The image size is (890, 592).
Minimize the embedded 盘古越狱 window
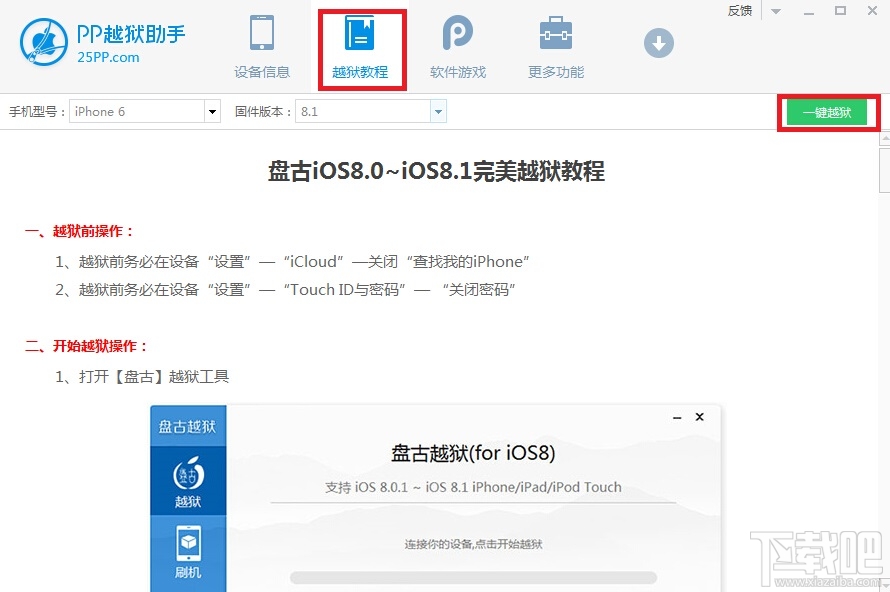tap(677, 417)
